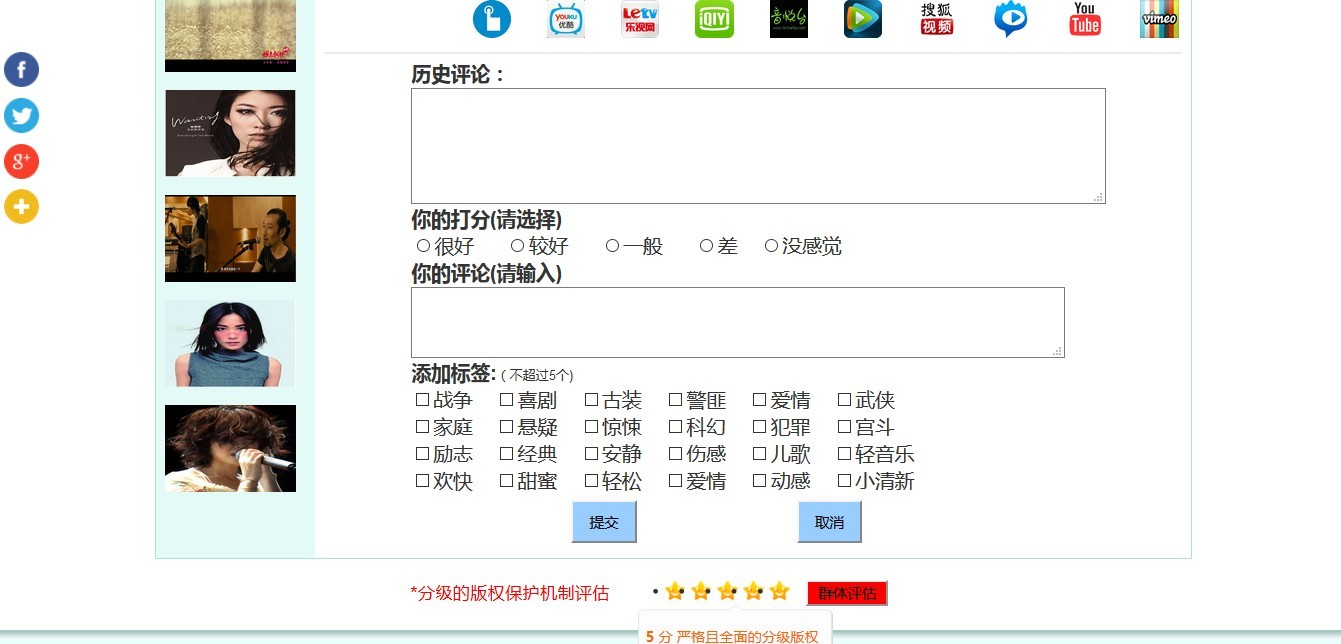Open the green iQIYI icon
Image resolution: width=1341 pixels, height=644 pixels.
714,19
